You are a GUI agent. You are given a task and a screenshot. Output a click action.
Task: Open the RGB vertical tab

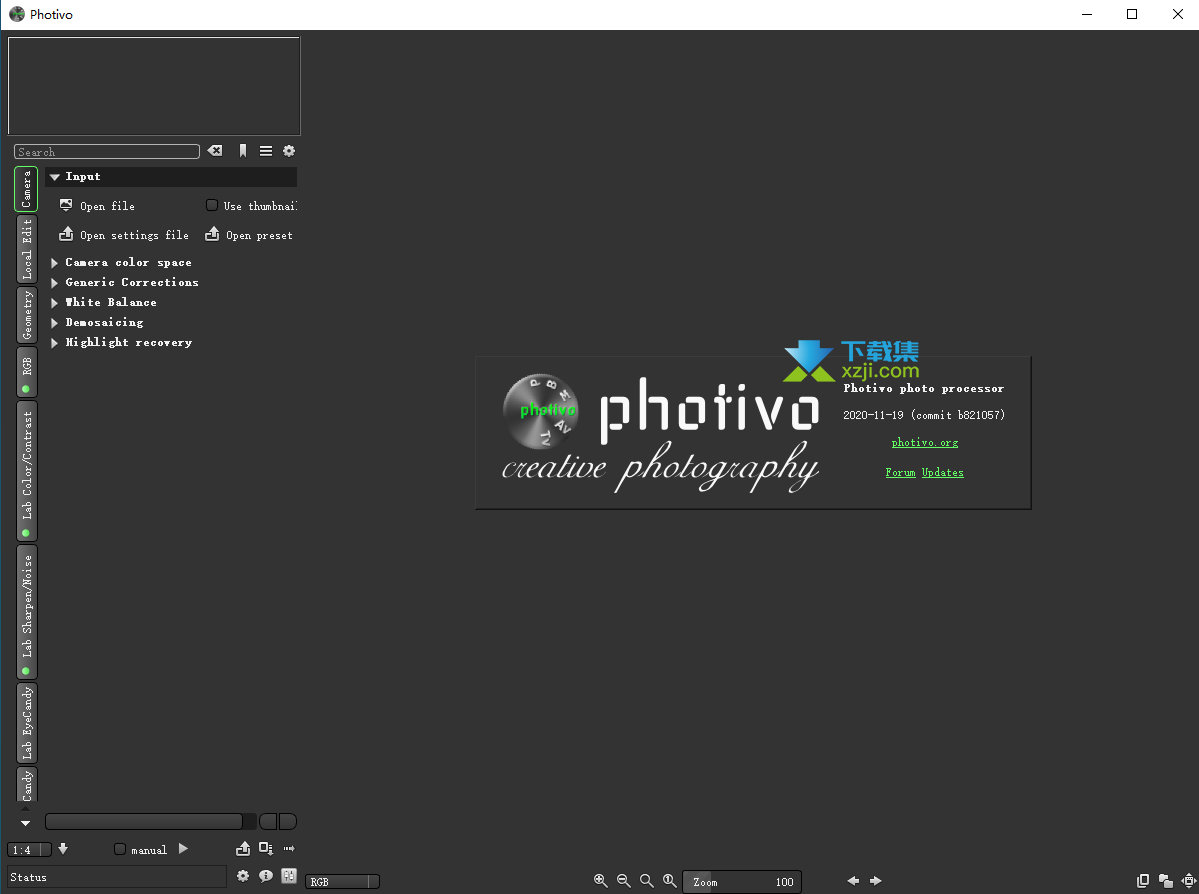point(27,371)
